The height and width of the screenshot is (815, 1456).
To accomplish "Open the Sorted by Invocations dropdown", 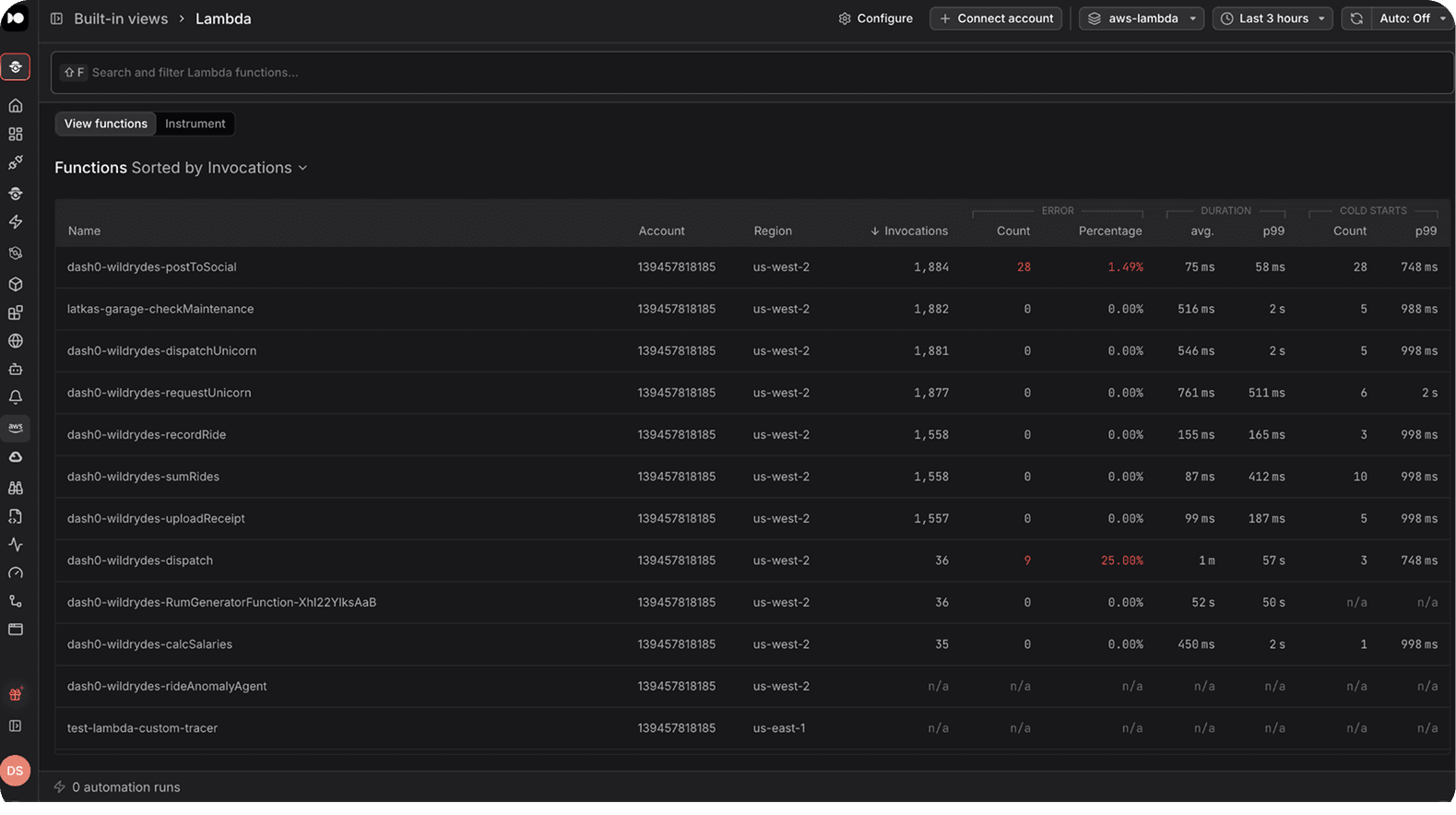I will pos(219,168).
